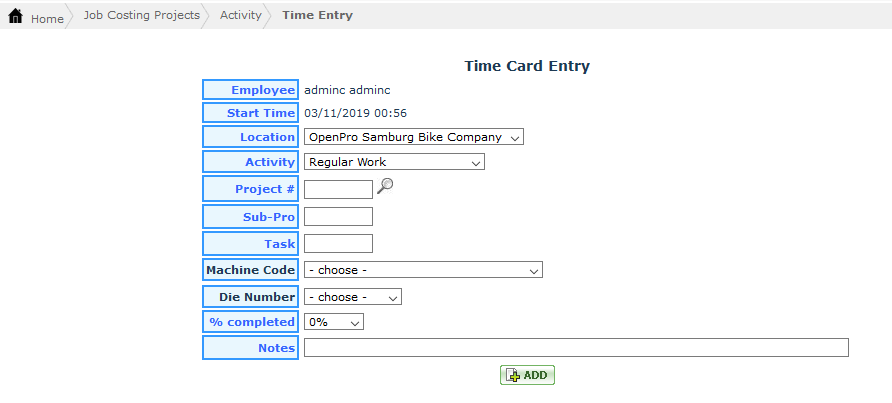The height and width of the screenshot is (403, 892).
Task: Click the Notes text box
Action: [x=576, y=348]
